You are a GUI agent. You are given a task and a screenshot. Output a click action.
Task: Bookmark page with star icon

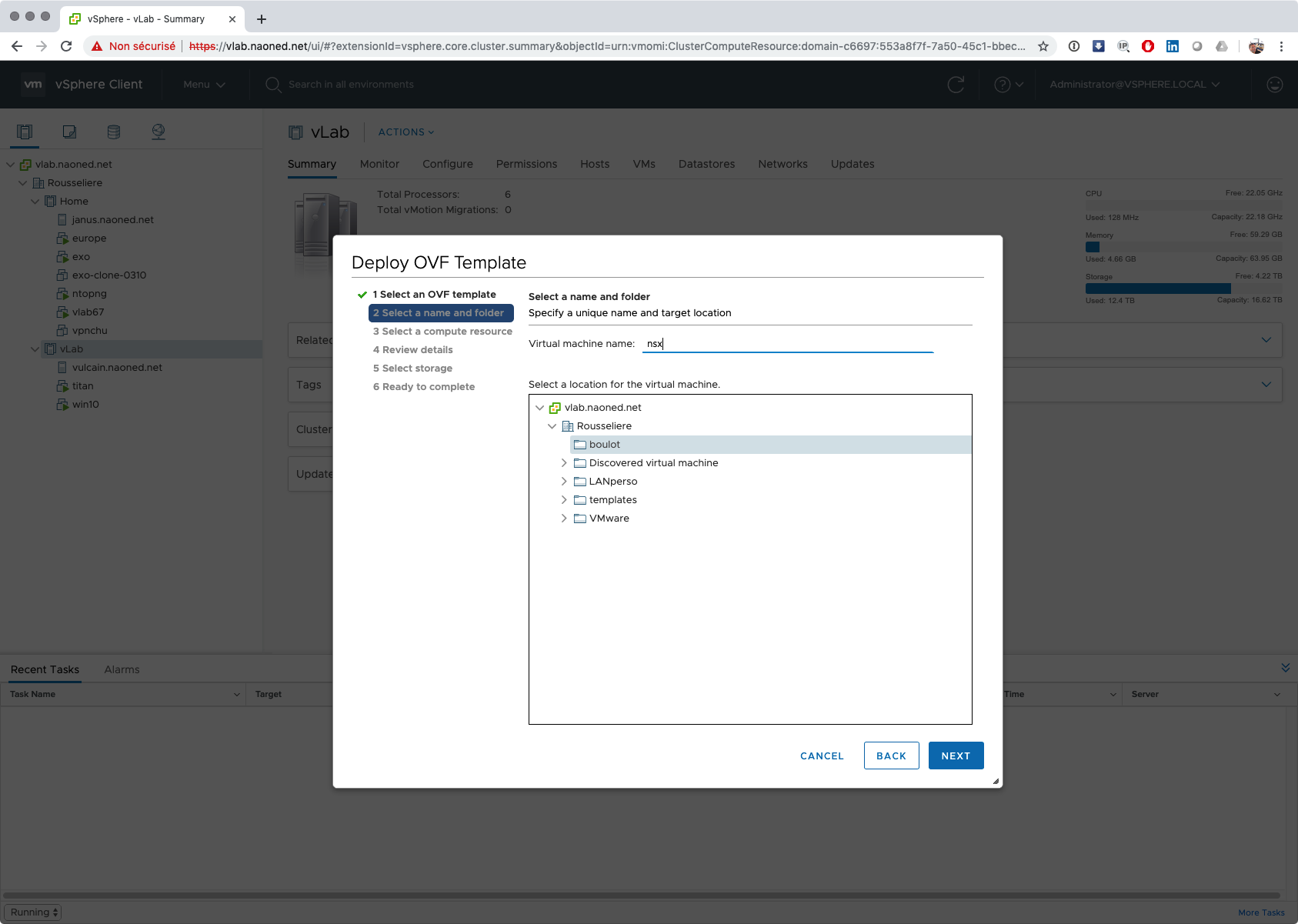tap(1043, 46)
